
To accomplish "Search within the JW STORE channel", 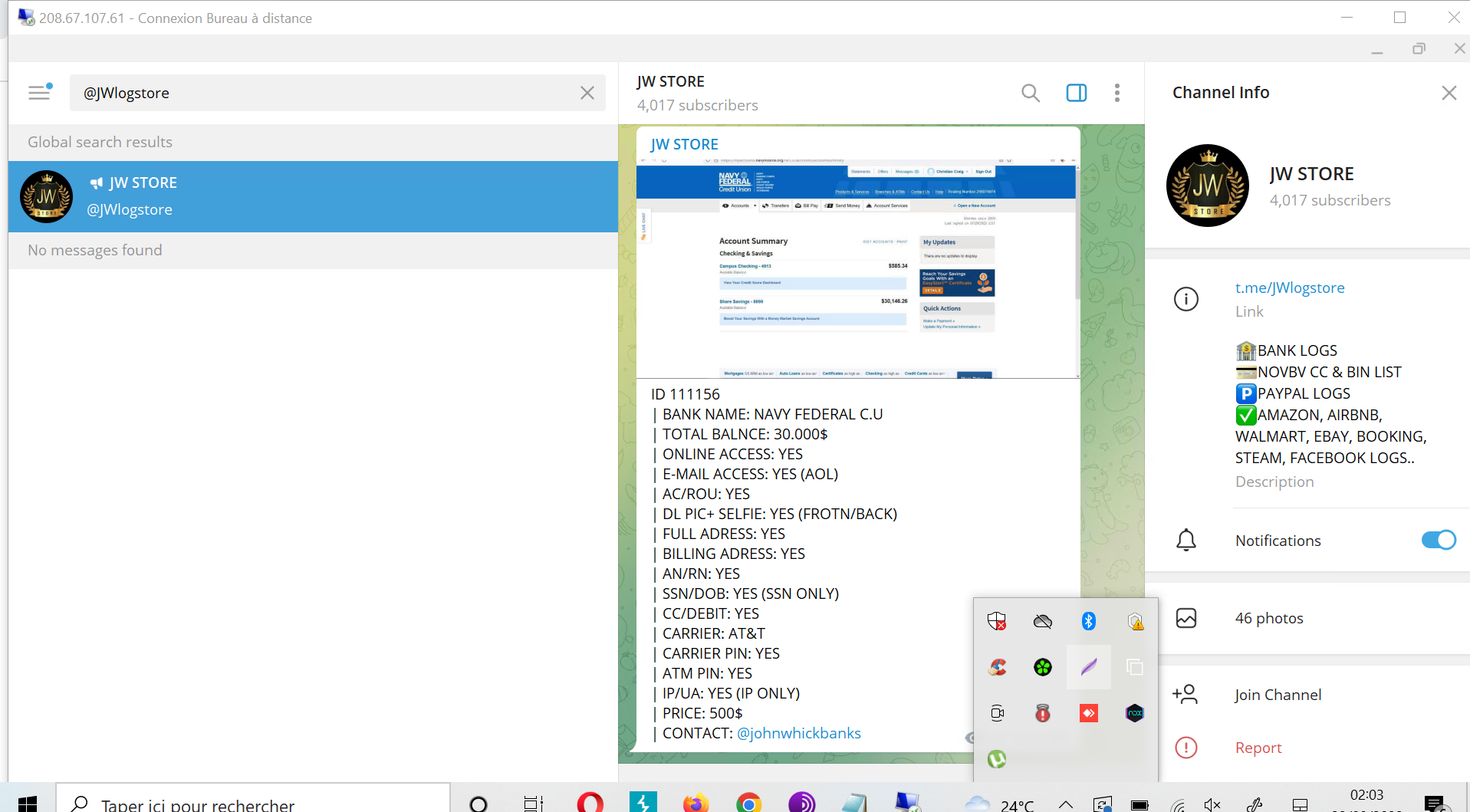I will click(x=1031, y=93).
